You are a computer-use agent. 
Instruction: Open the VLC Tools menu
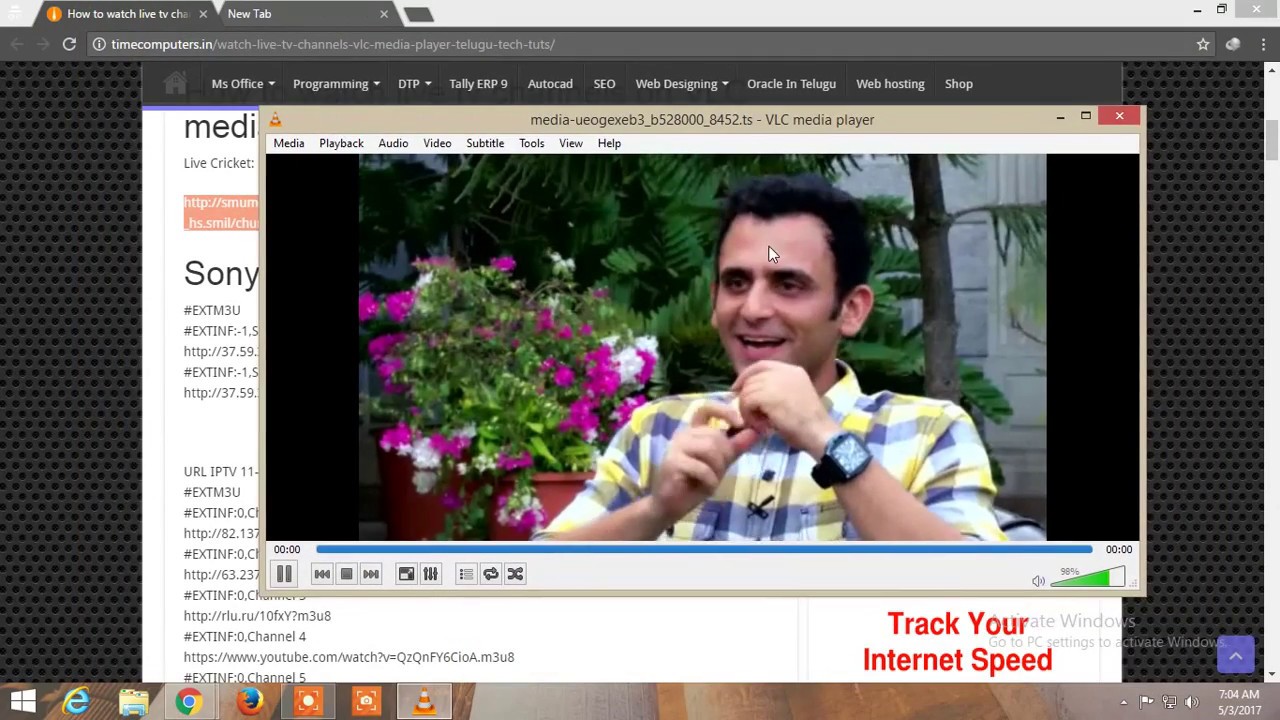pyautogui.click(x=531, y=143)
